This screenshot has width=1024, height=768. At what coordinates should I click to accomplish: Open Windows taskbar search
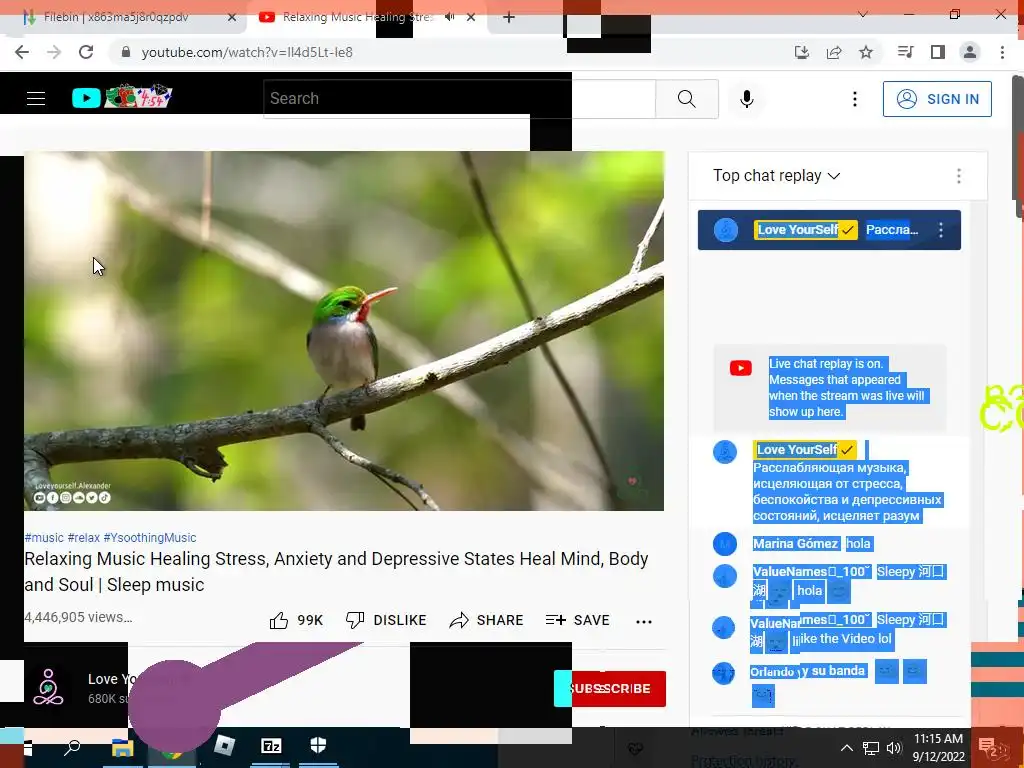tap(72, 746)
